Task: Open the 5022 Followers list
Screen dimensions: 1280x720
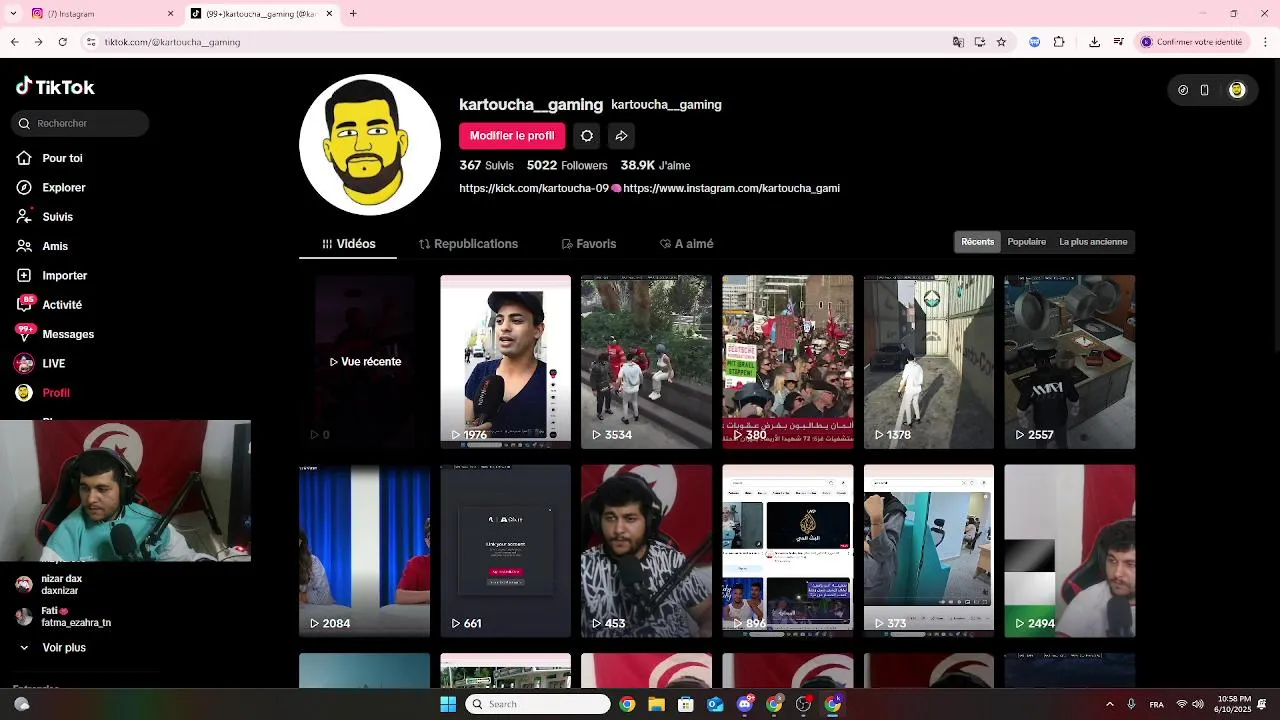Action: [x=567, y=165]
